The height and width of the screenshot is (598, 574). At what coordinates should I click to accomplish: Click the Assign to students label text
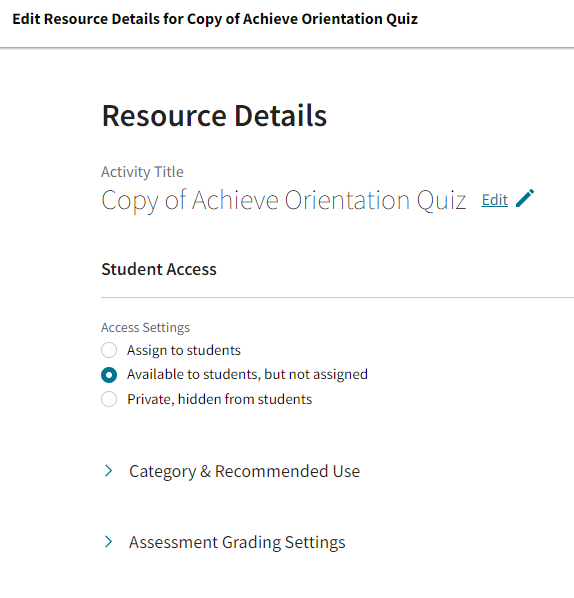(184, 350)
